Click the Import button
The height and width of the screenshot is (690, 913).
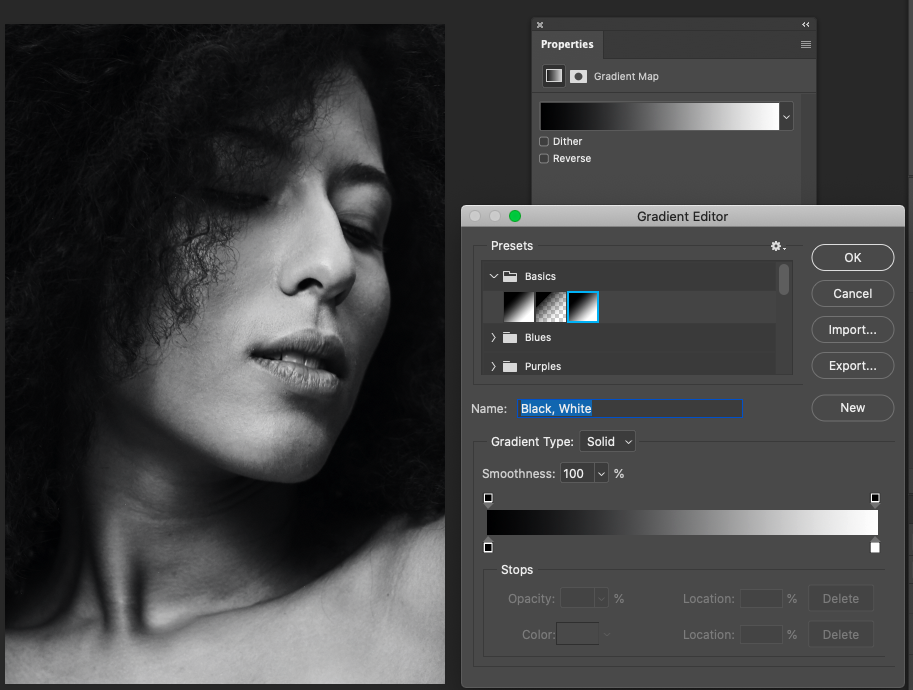[x=852, y=329]
